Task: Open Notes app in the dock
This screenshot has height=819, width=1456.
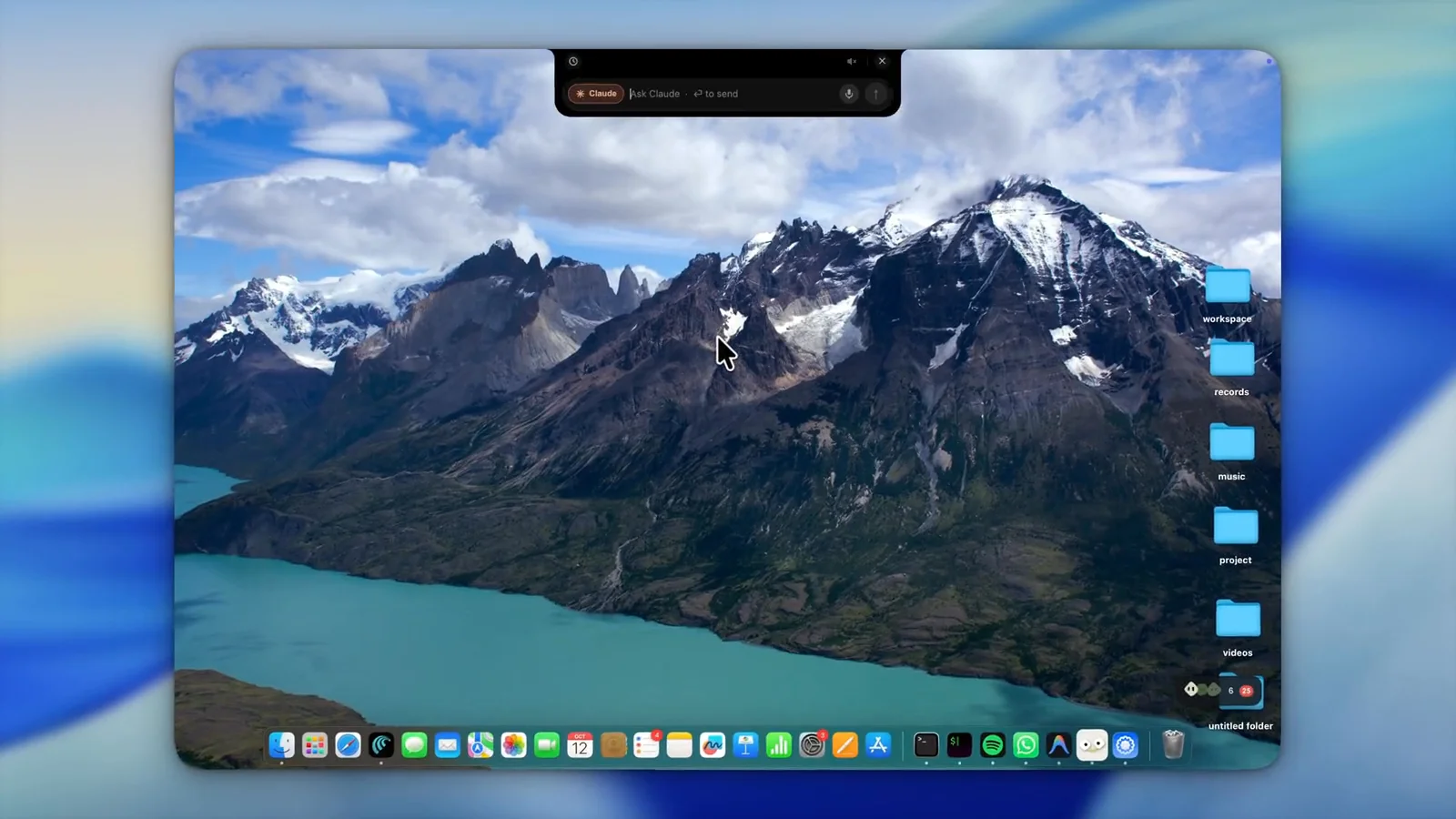Action: pos(679,745)
